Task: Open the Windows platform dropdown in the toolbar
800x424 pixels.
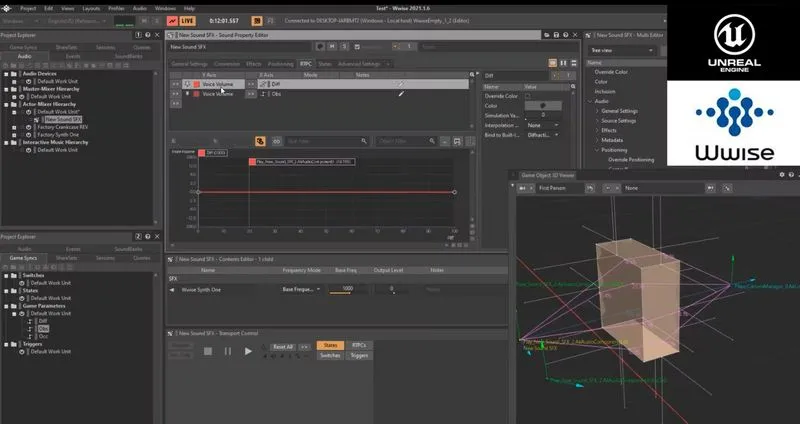Action: tap(20, 21)
